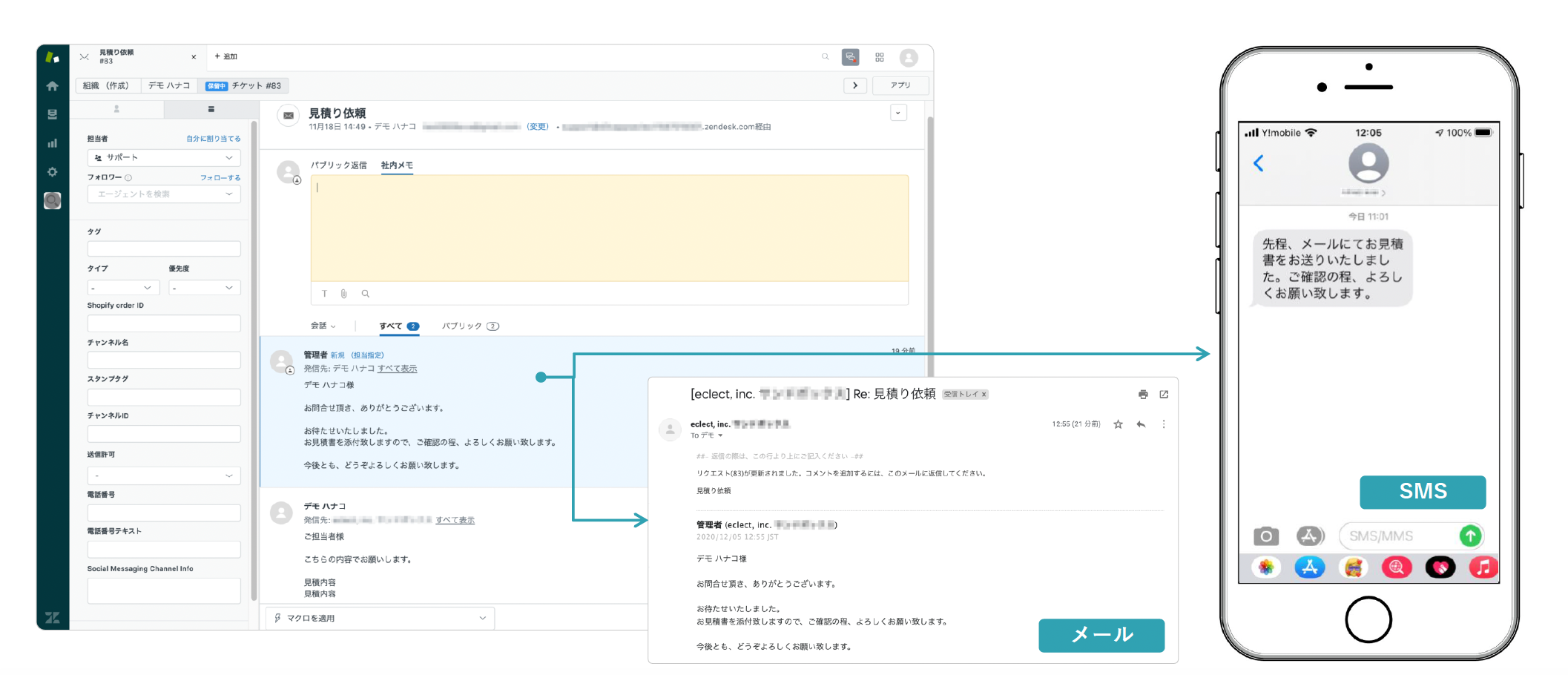The height and width of the screenshot is (675, 1568).
Task: Click the 自分に割り当てる link
Action: coord(213,139)
